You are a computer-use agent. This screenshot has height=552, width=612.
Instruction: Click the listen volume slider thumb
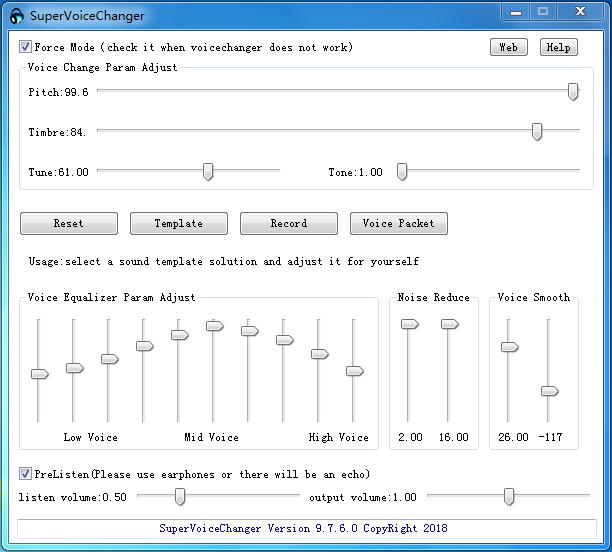coord(180,496)
